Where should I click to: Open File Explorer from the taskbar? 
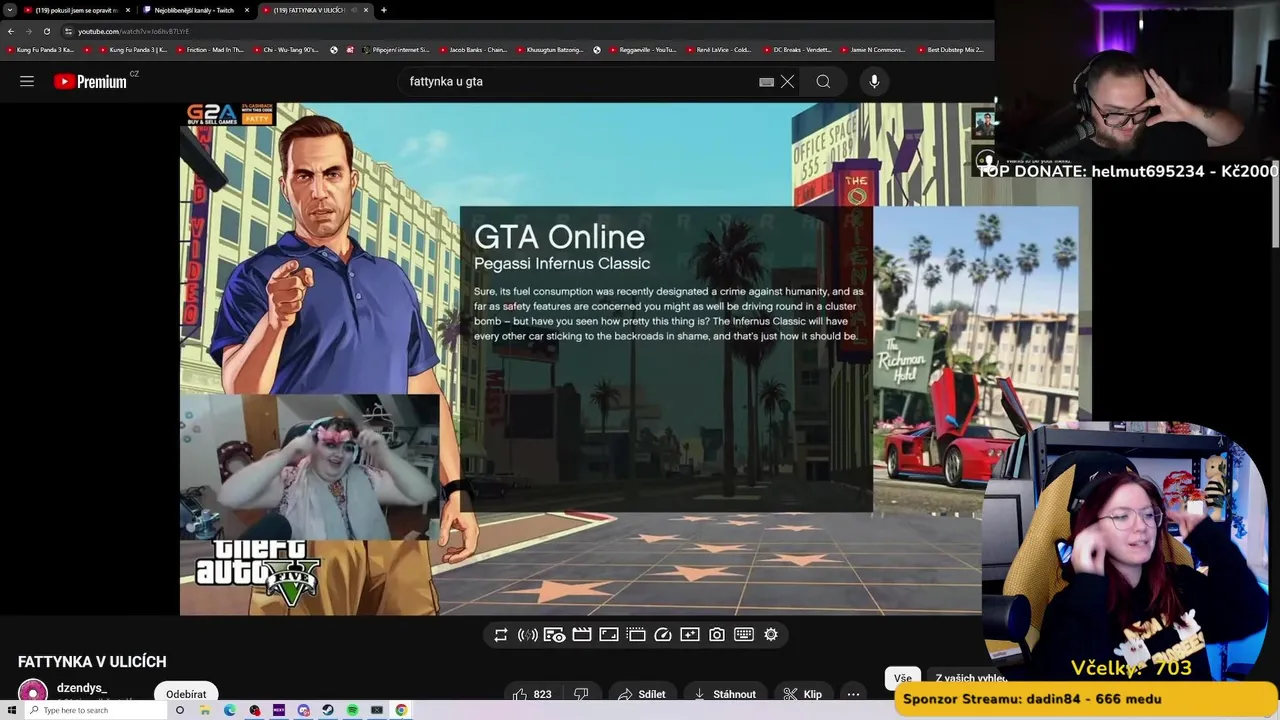point(205,710)
